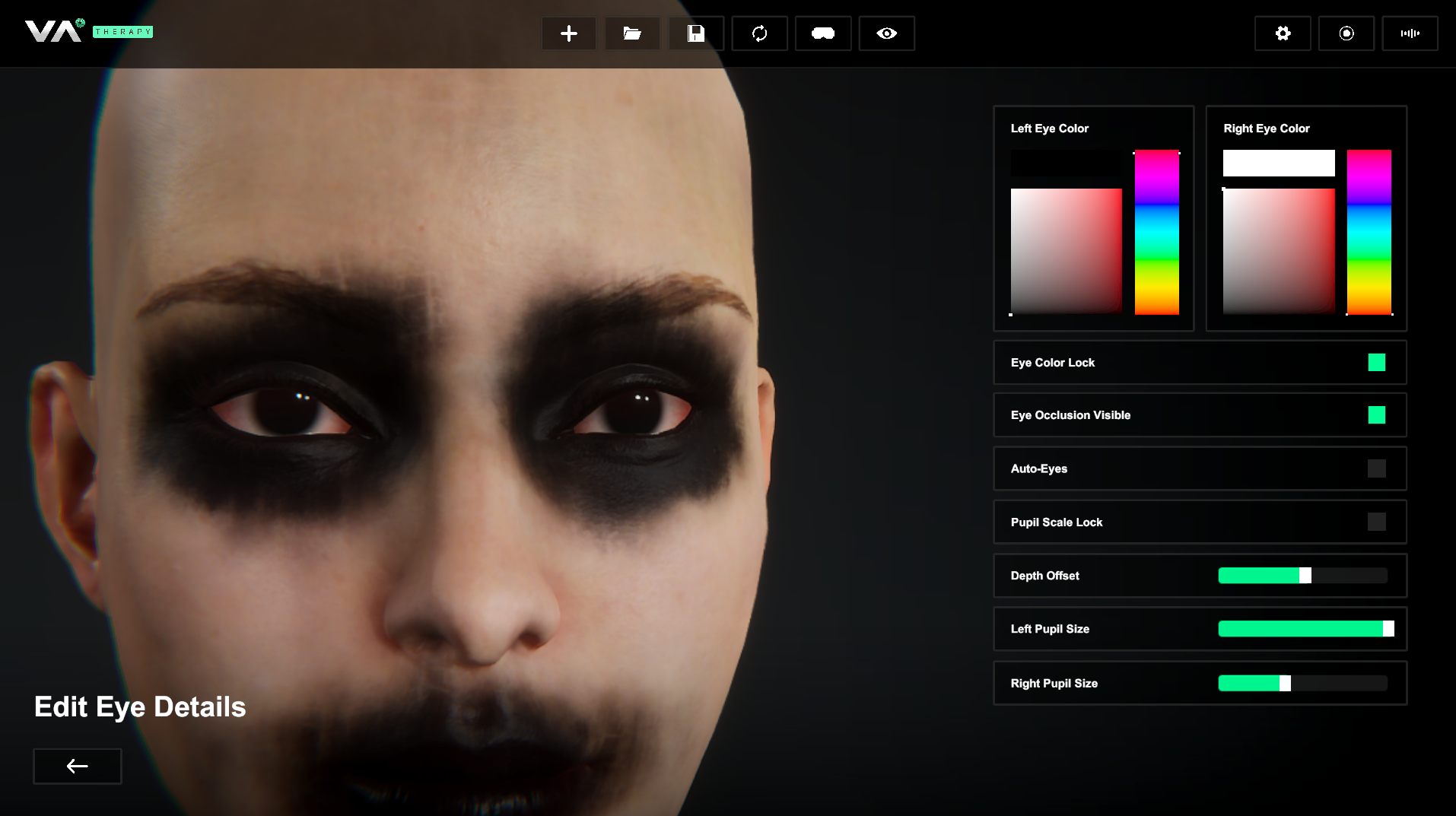Click the VA Therapy logo

coord(88,31)
